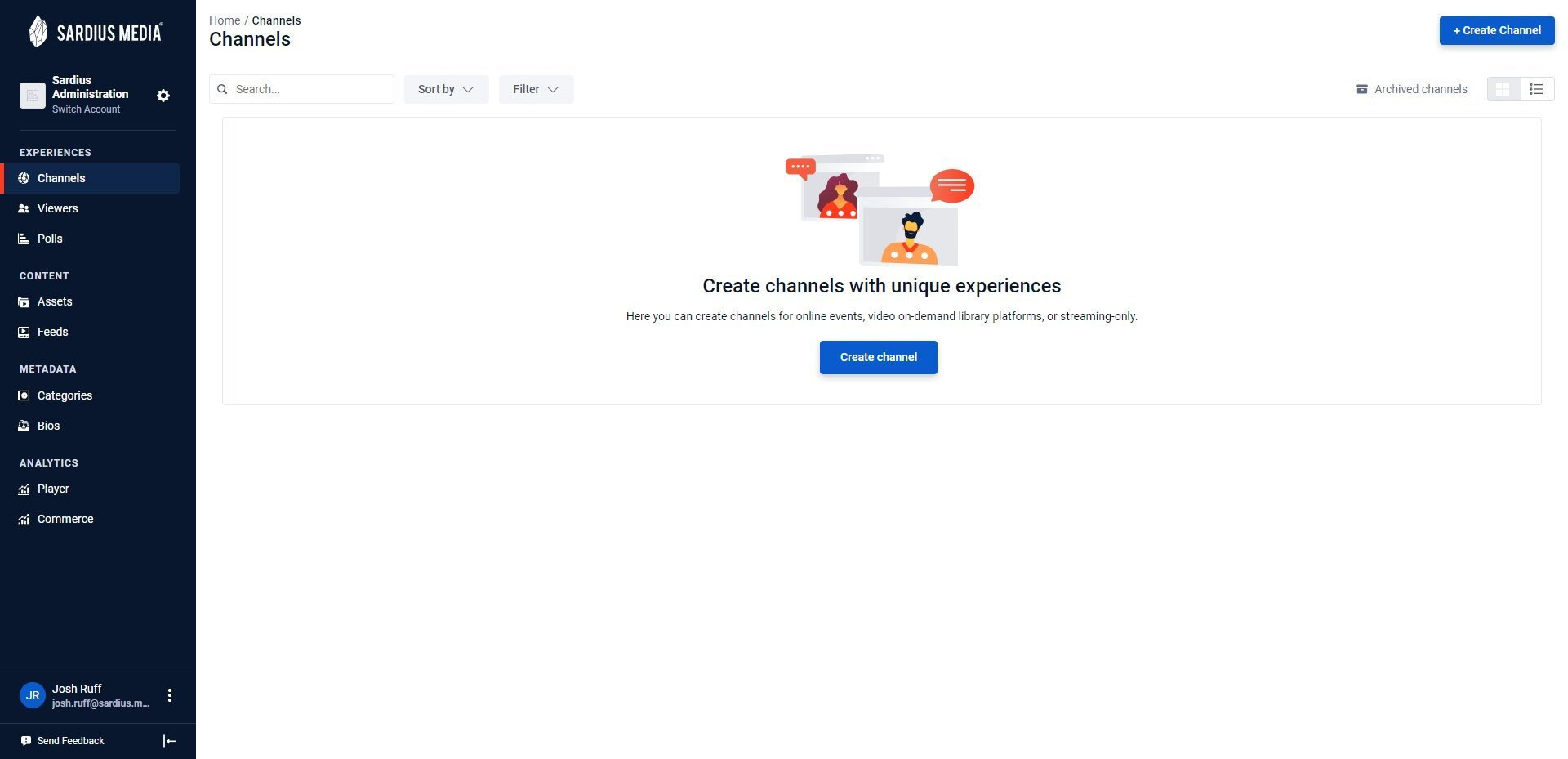
Task: Click the JR user avatar
Action: point(33,695)
